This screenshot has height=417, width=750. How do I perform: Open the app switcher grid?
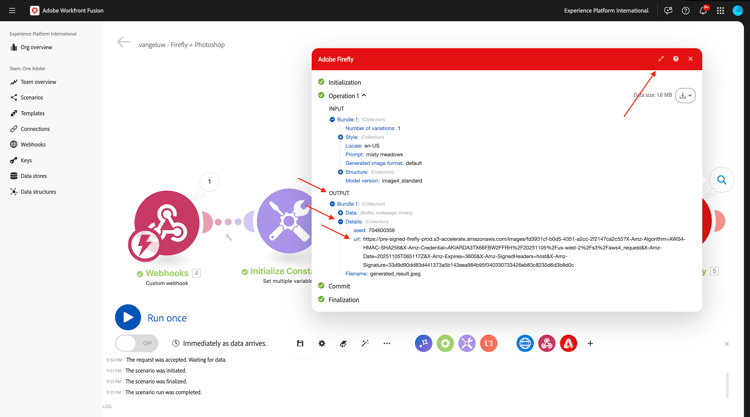tap(720, 11)
